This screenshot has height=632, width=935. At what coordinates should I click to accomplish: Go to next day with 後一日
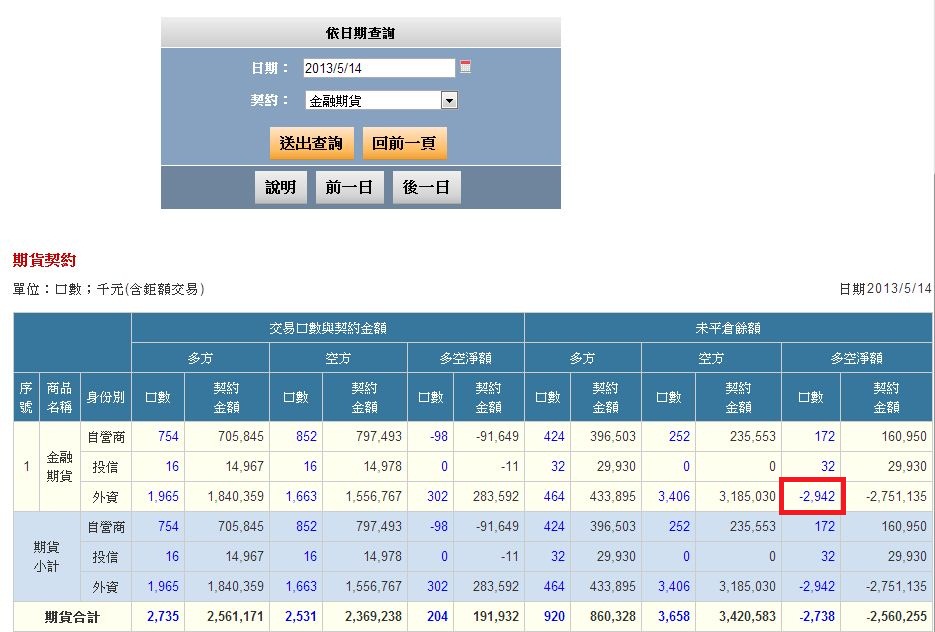pyautogui.click(x=426, y=187)
